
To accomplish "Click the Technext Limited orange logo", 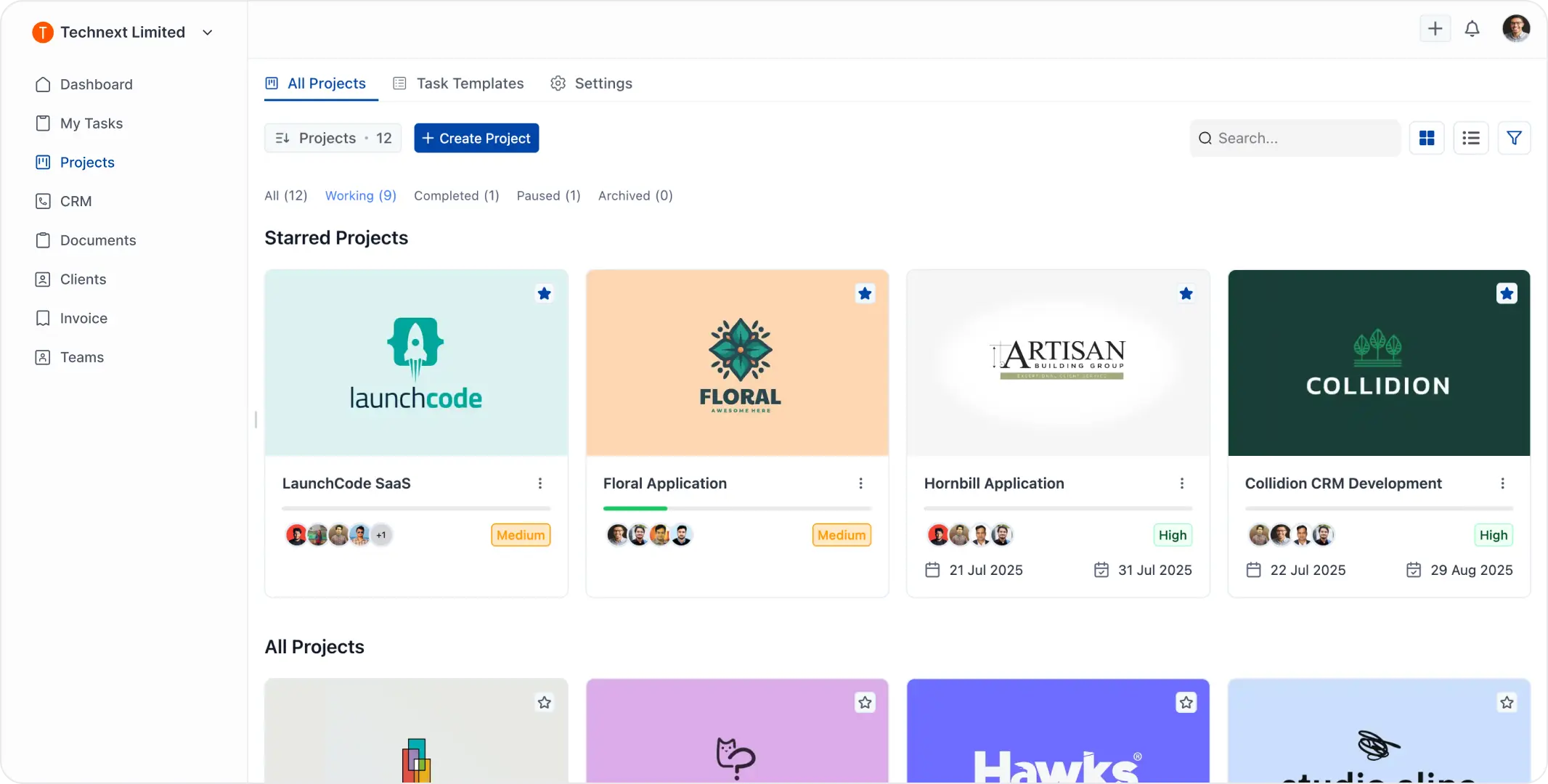I will (43, 32).
